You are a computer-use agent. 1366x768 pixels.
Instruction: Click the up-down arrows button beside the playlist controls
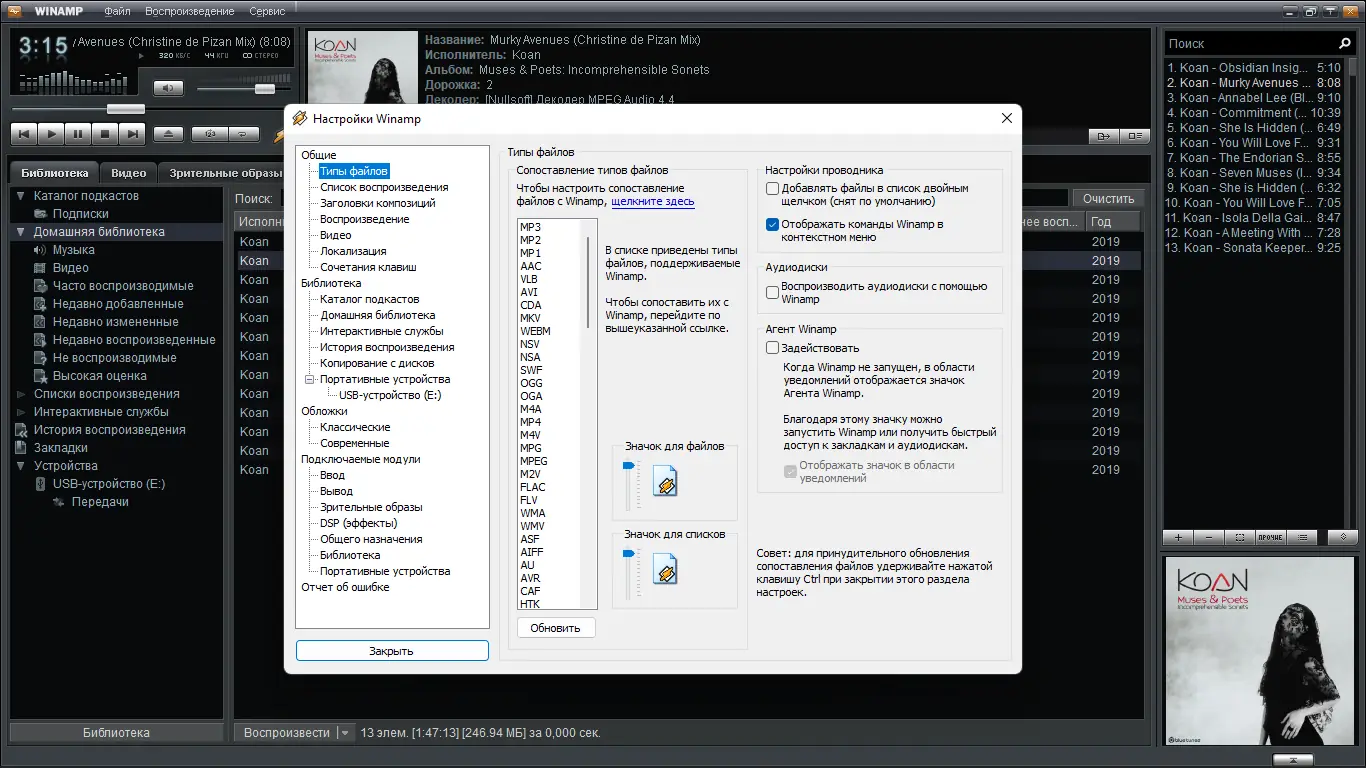1342,537
